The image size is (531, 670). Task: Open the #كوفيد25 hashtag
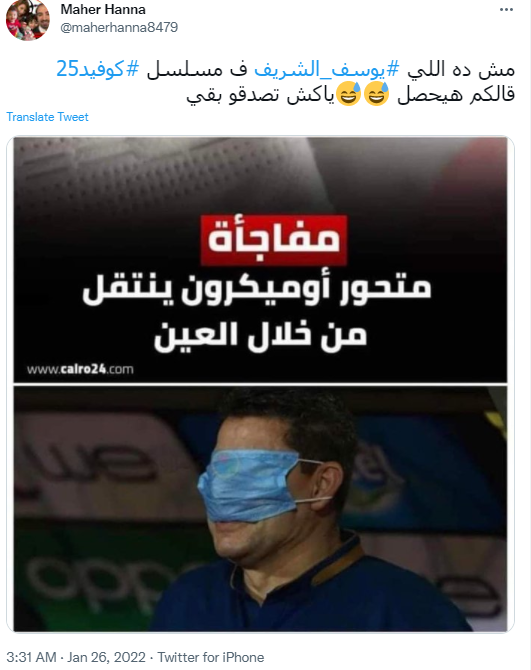point(98,69)
